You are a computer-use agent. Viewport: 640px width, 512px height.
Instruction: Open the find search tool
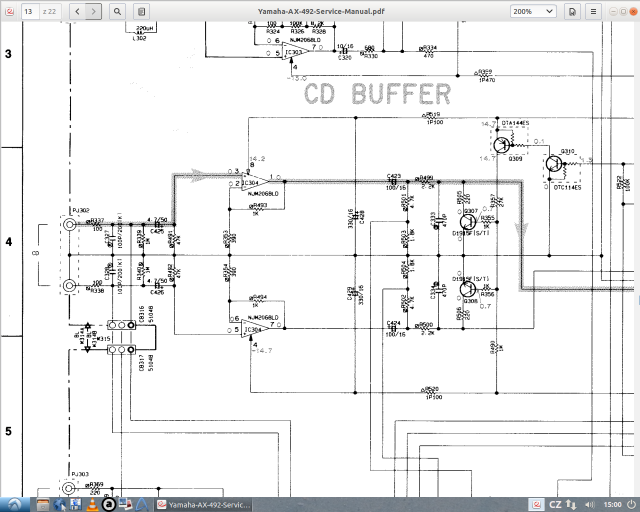click(118, 11)
